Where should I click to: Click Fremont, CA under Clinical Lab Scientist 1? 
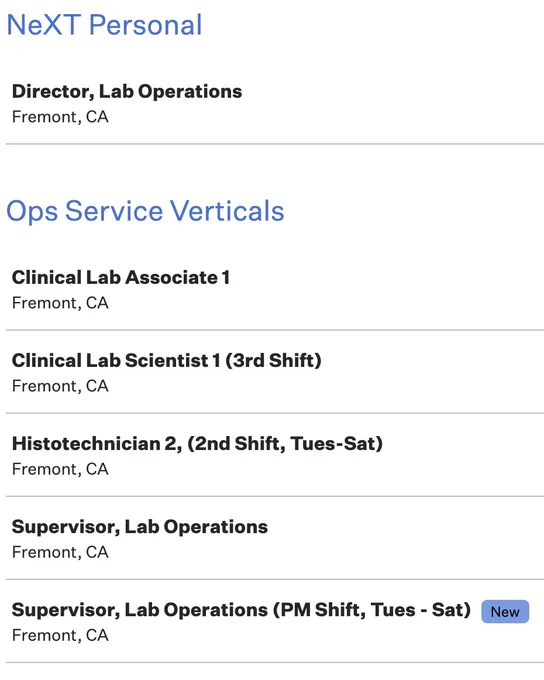click(x=60, y=386)
